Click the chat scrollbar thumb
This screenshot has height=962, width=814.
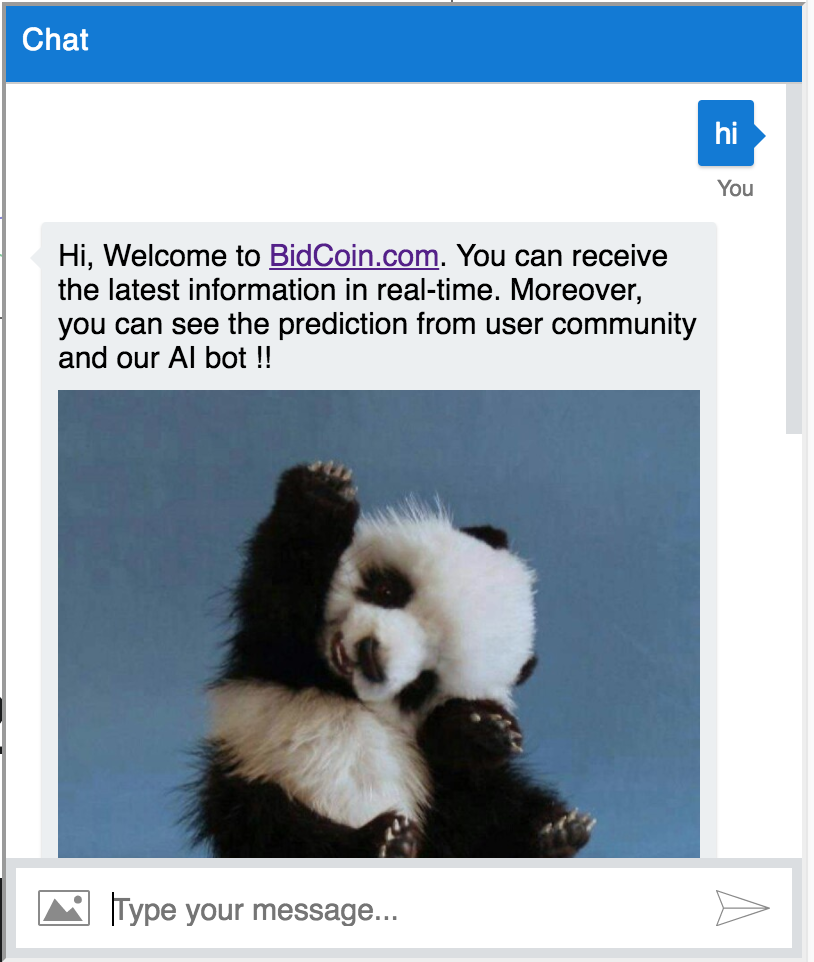tap(794, 258)
